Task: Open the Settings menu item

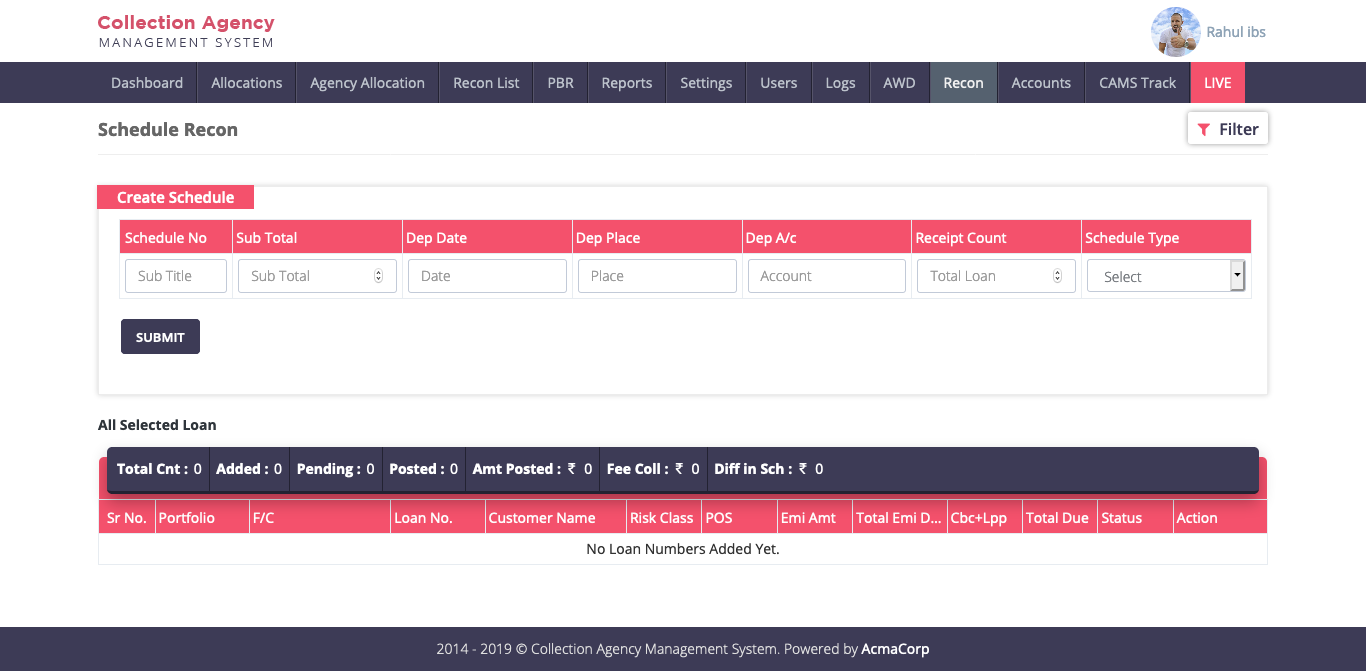Action: click(x=706, y=83)
